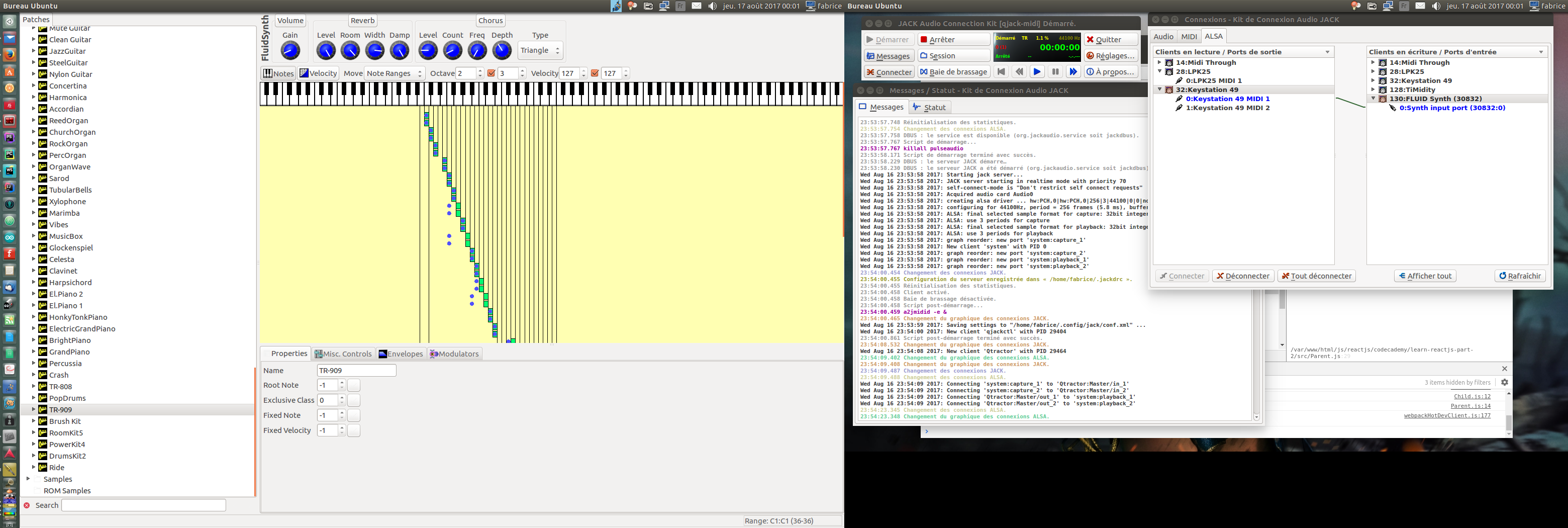Click the Chorus Depth knob

[x=502, y=51]
